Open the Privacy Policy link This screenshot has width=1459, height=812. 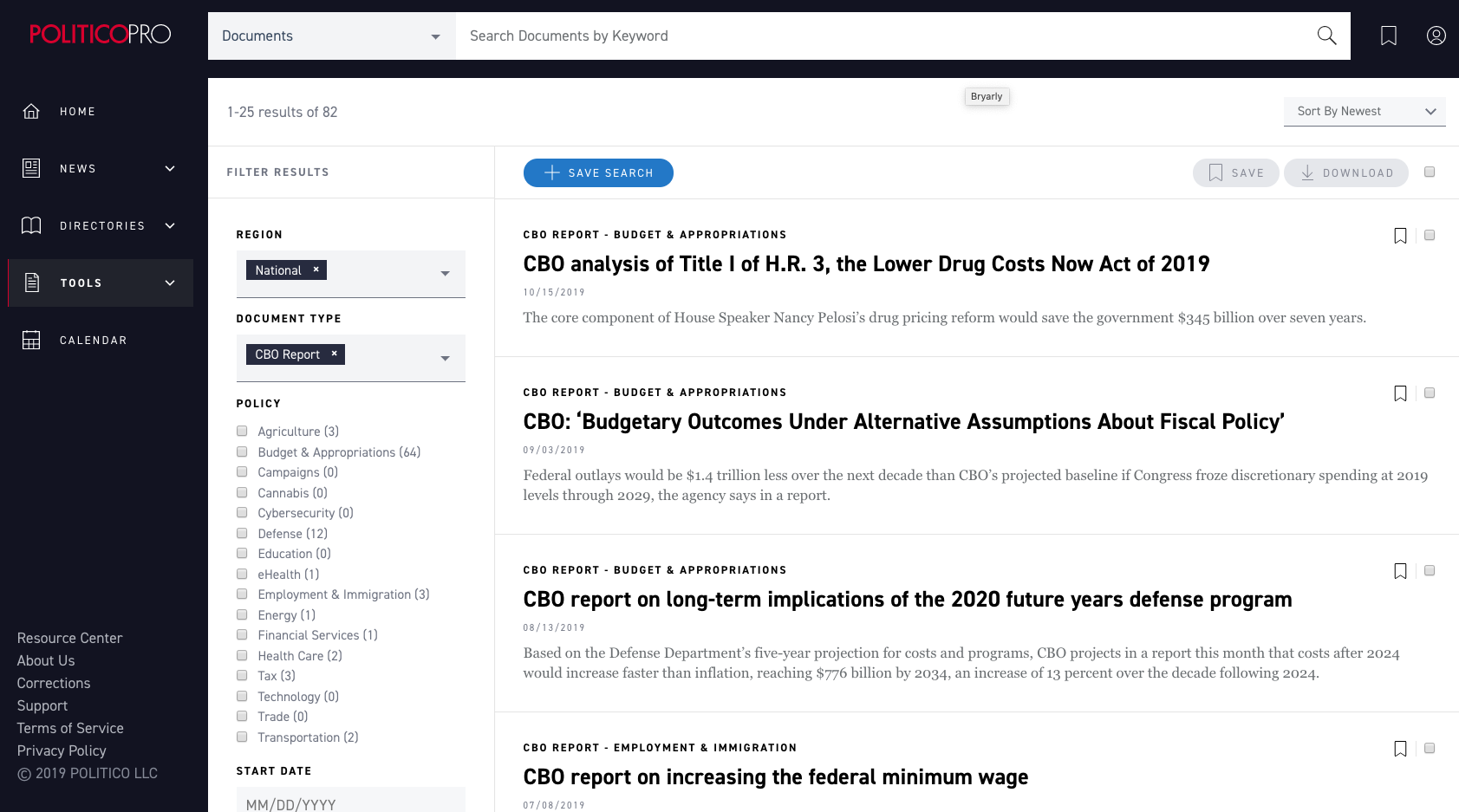coord(62,750)
